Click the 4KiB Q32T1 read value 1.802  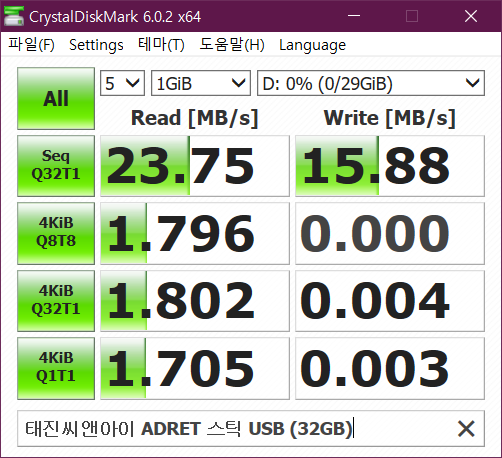pyautogui.click(x=195, y=301)
